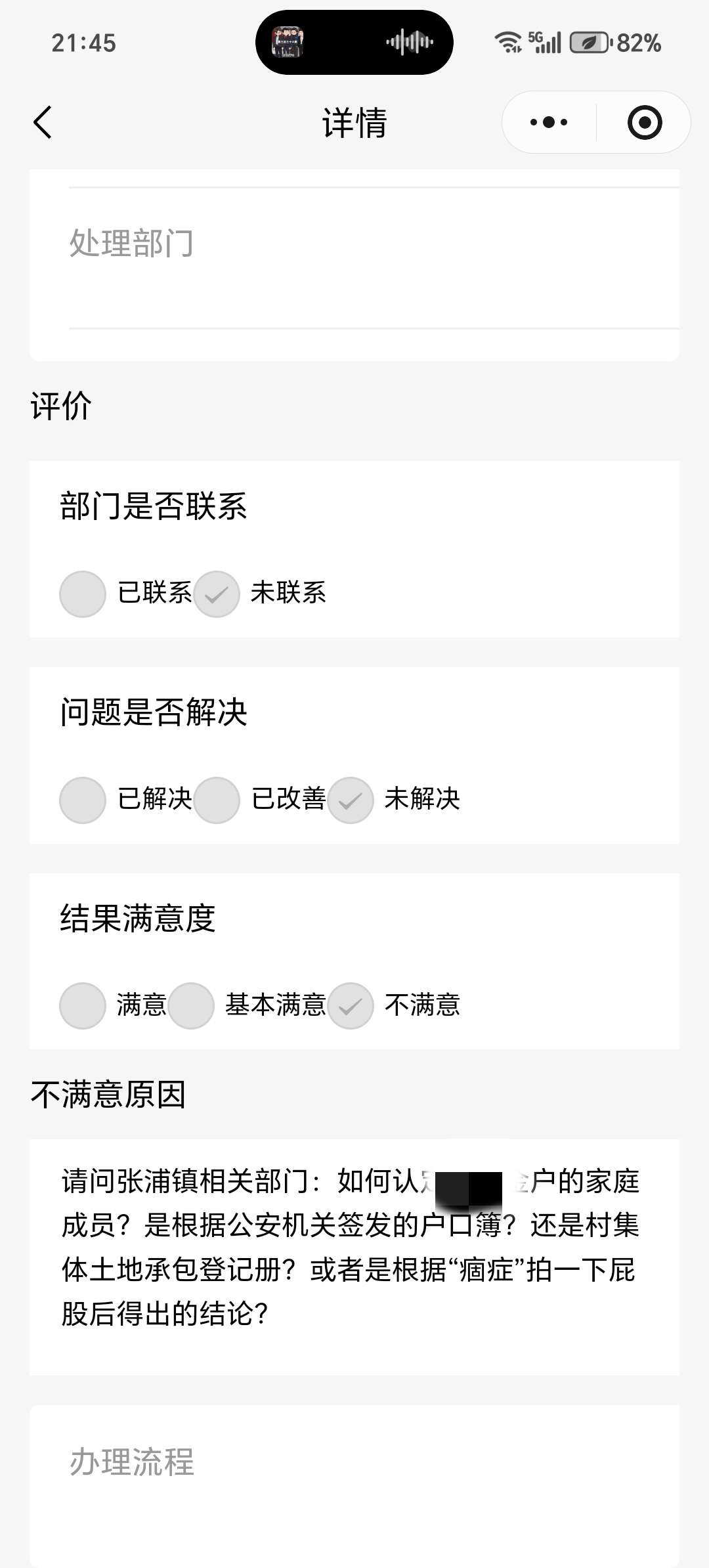This screenshot has height=1568, width=709.
Task: Pick the 基本满意 satisfaction radio
Action: pos(191,1005)
